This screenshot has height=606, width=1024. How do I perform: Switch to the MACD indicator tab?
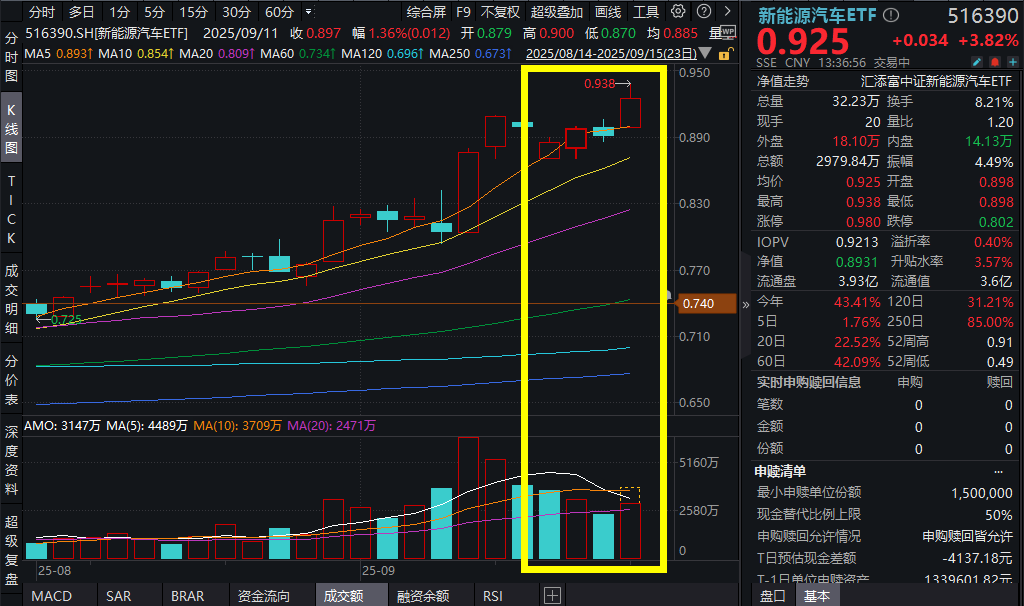click(x=52, y=595)
